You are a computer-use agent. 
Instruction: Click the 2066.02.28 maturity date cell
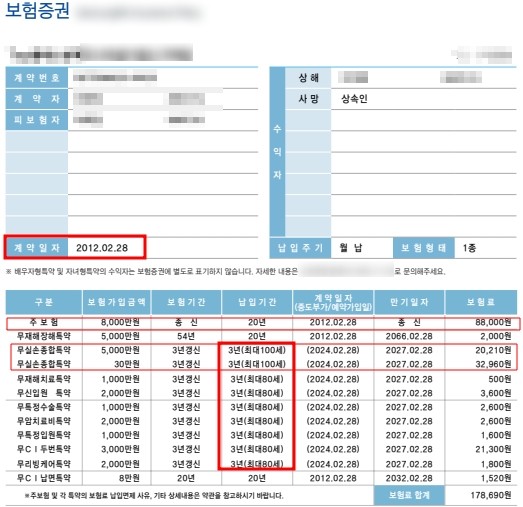[x=409, y=337]
